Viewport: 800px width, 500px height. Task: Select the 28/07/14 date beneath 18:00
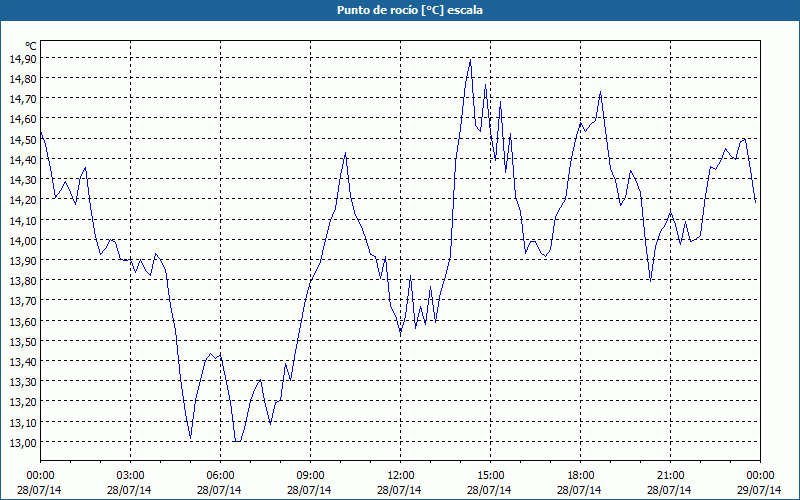(x=579, y=490)
